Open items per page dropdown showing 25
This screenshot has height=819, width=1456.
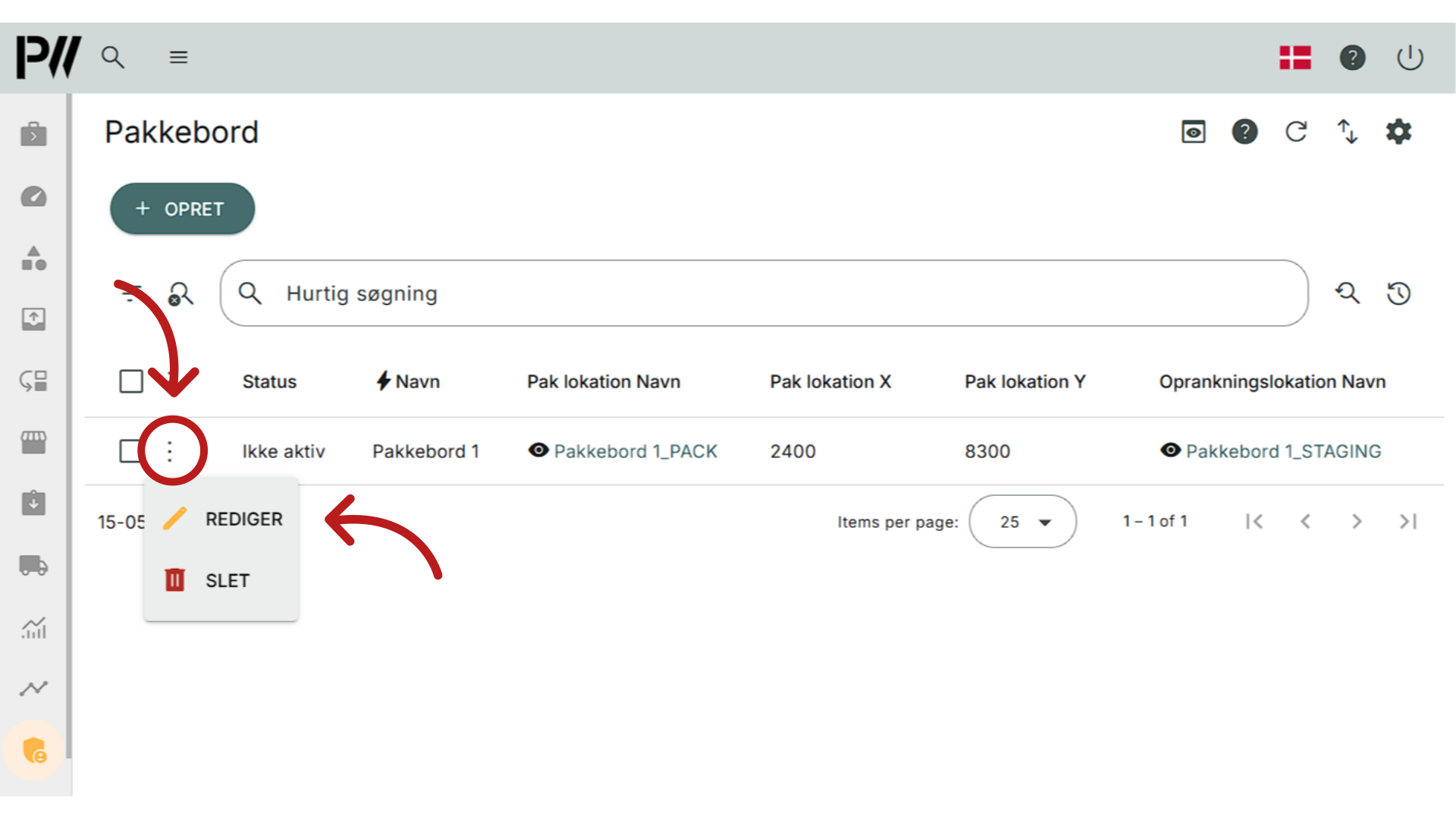pyautogui.click(x=1022, y=522)
